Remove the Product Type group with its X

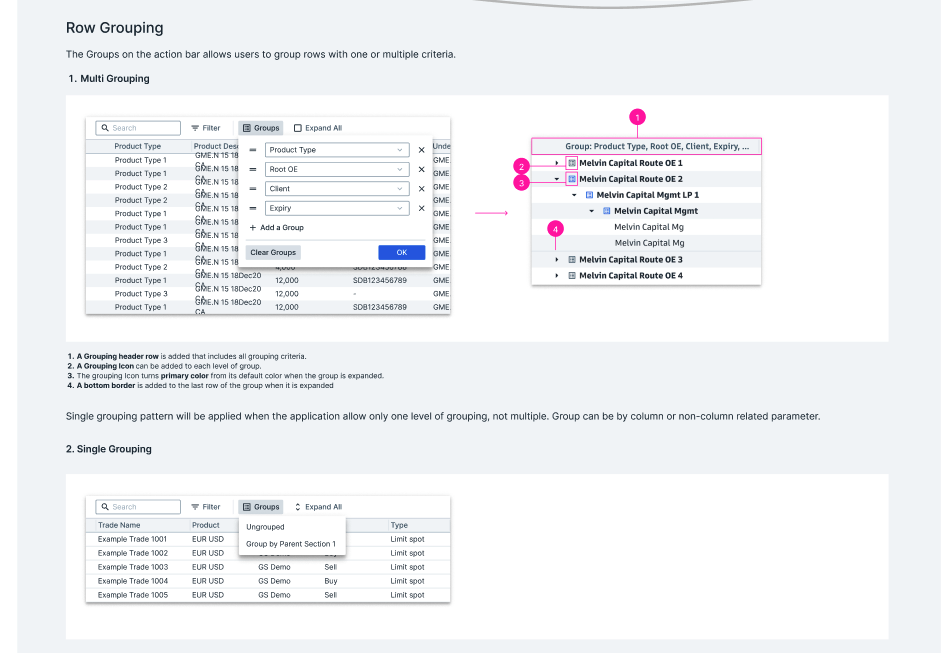pos(421,150)
